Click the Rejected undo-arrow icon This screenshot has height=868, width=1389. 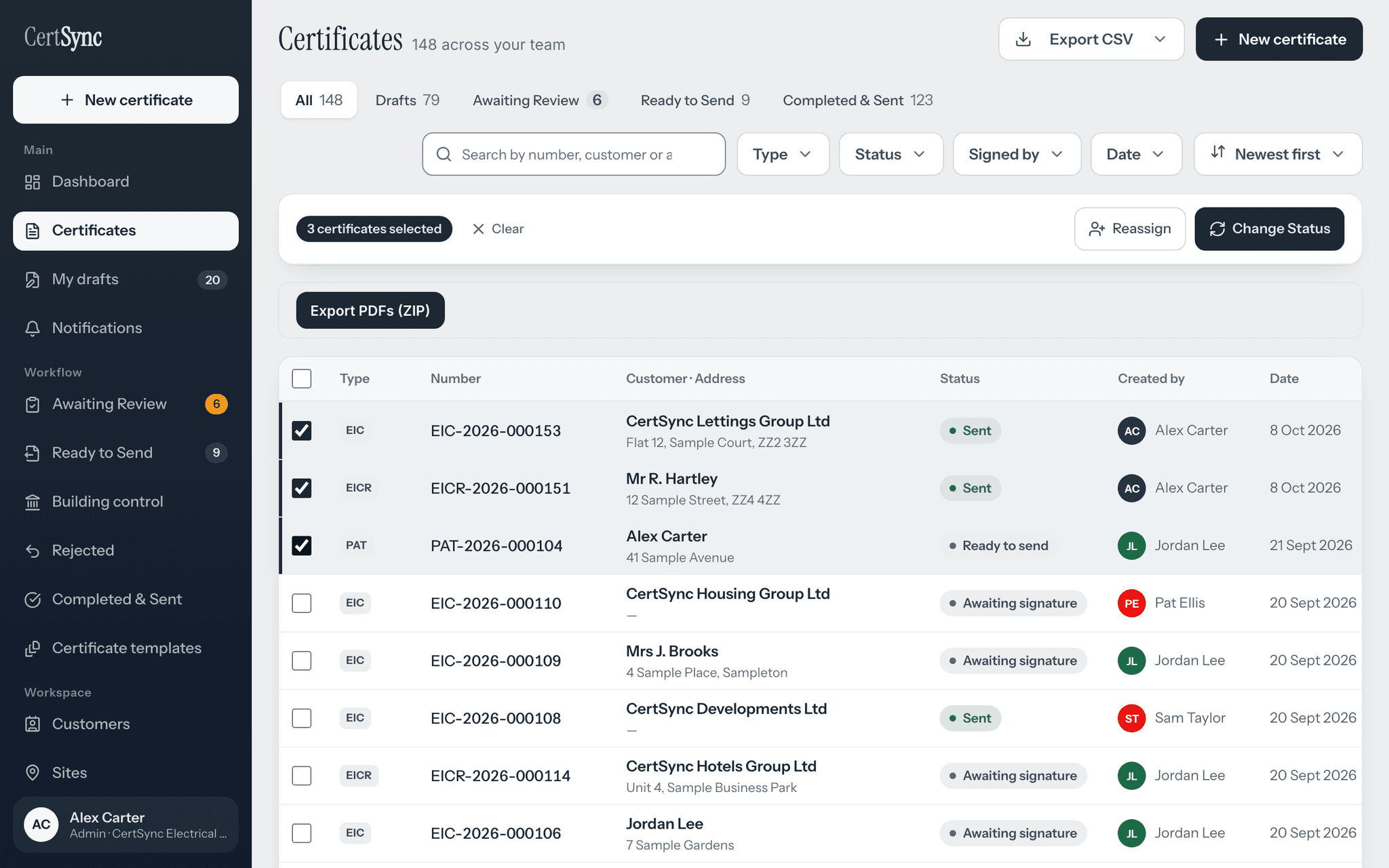click(x=33, y=551)
